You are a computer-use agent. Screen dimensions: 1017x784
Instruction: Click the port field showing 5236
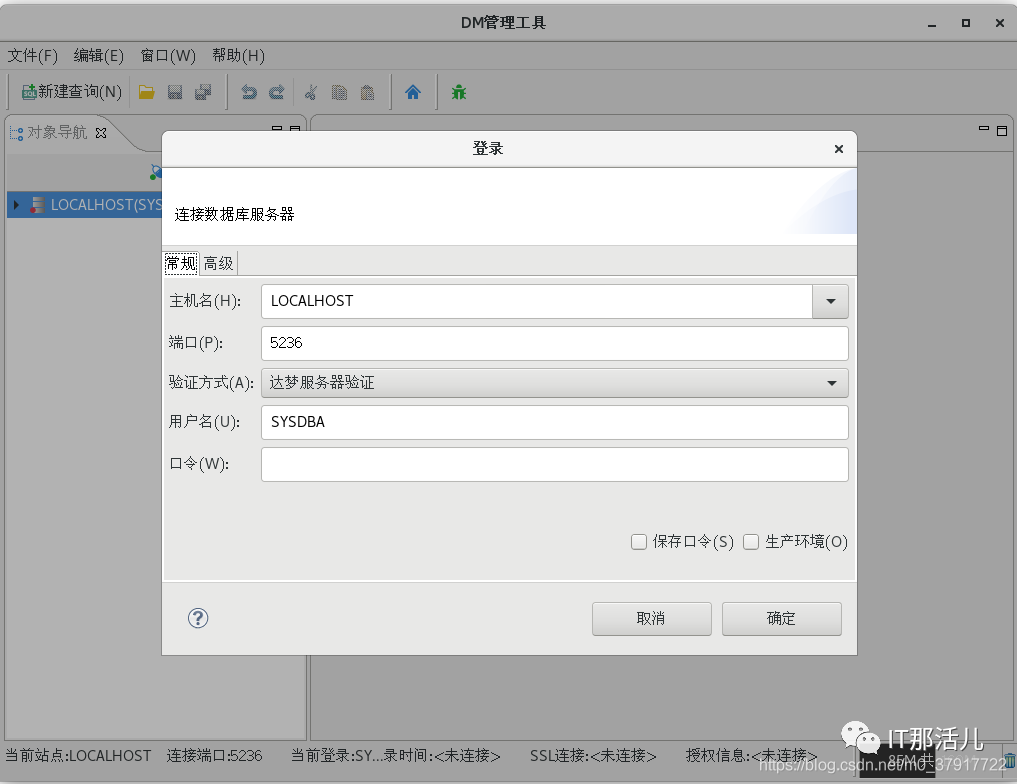(555, 343)
